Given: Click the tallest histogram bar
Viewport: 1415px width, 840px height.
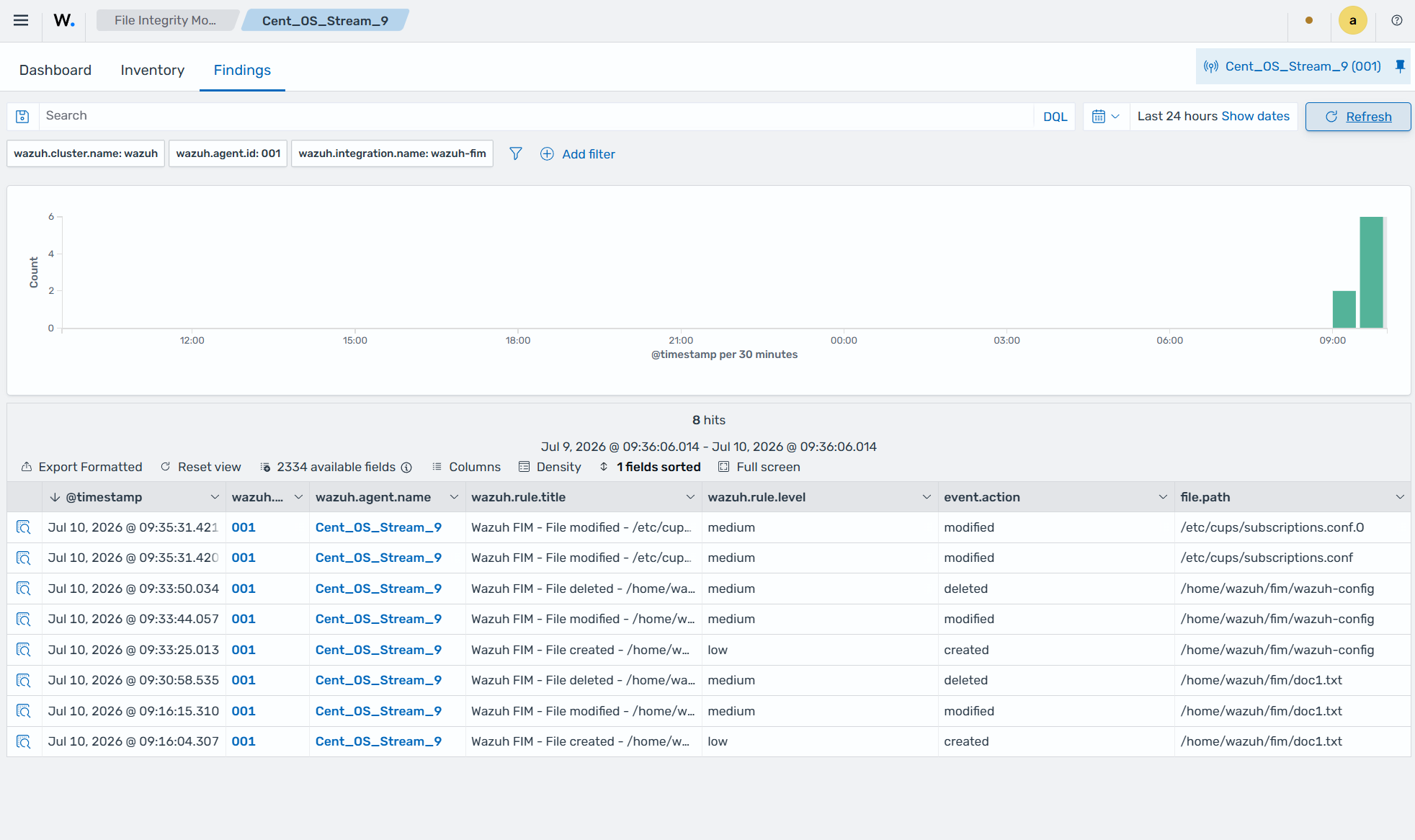Looking at the screenshot, I should tap(1371, 272).
